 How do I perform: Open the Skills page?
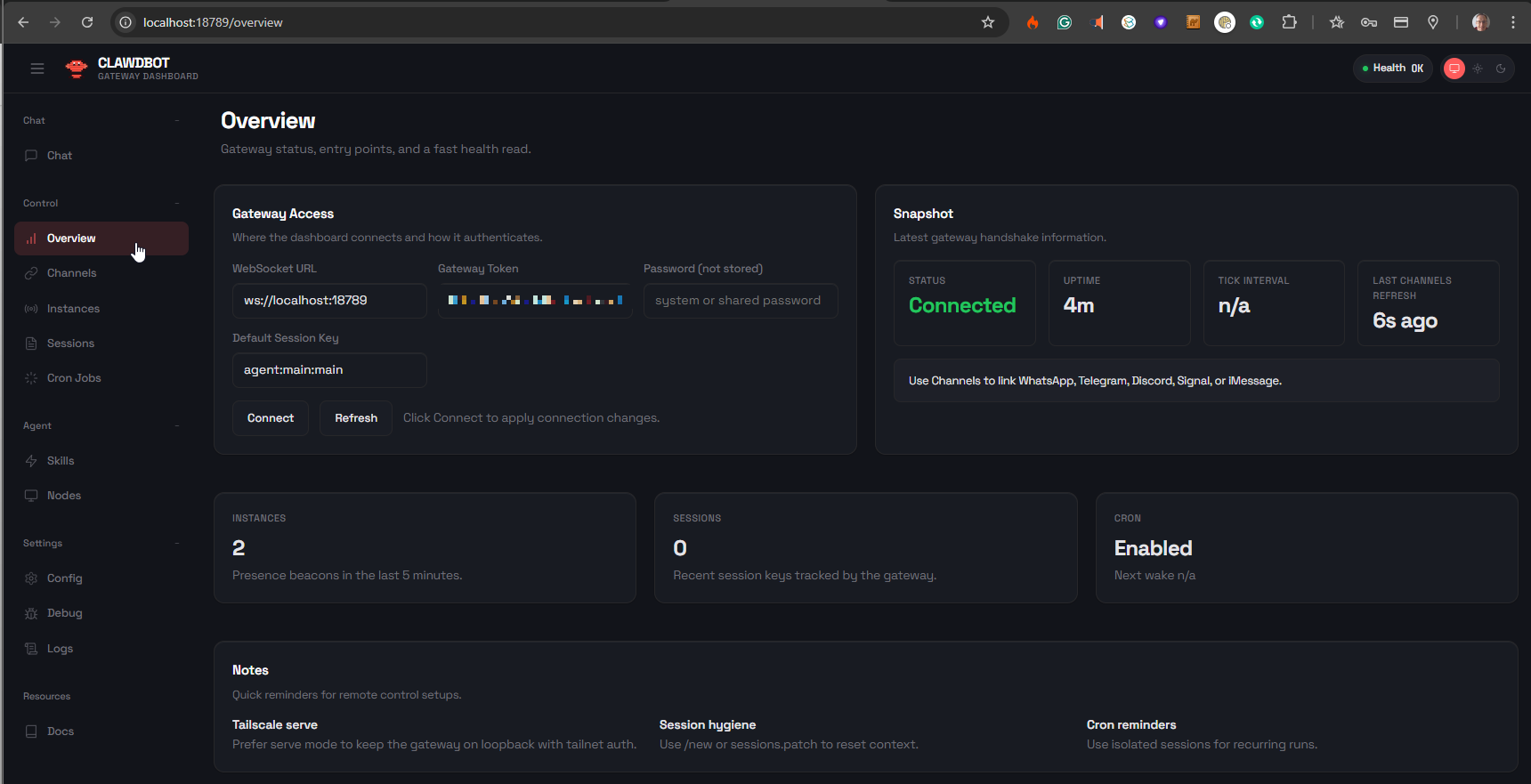tap(61, 461)
